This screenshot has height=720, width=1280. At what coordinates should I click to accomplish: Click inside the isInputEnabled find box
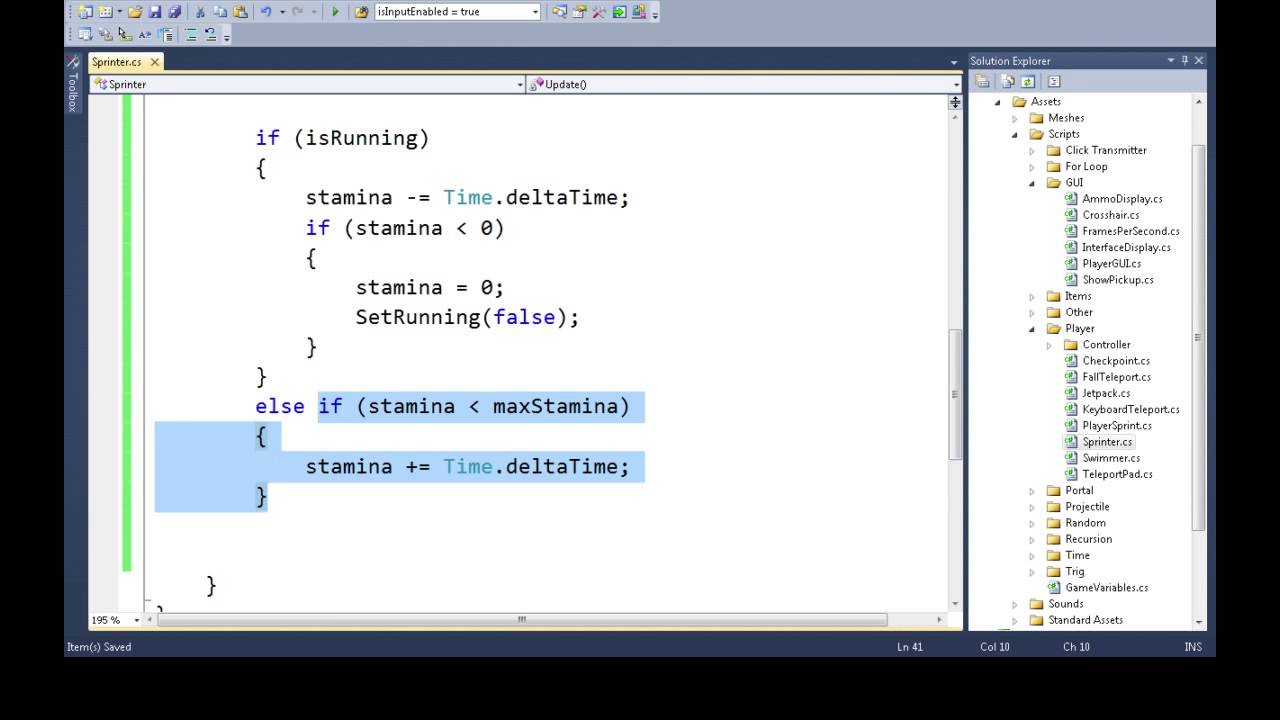[x=450, y=12]
